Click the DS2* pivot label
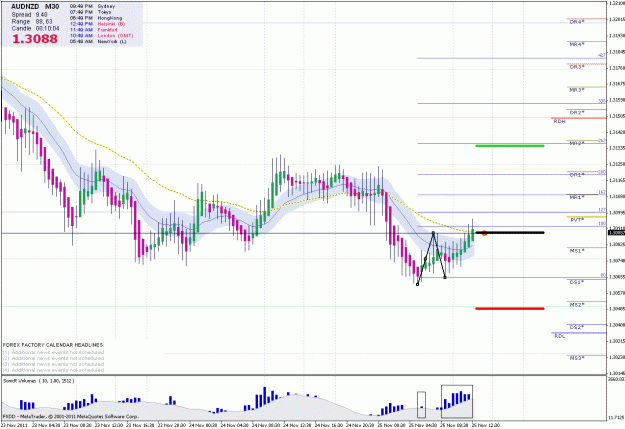 pos(577,327)
